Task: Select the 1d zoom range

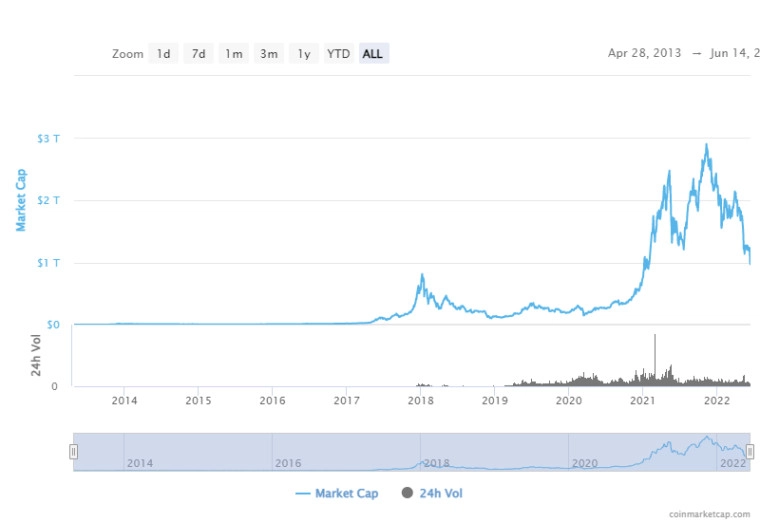Action: point(163,54)
